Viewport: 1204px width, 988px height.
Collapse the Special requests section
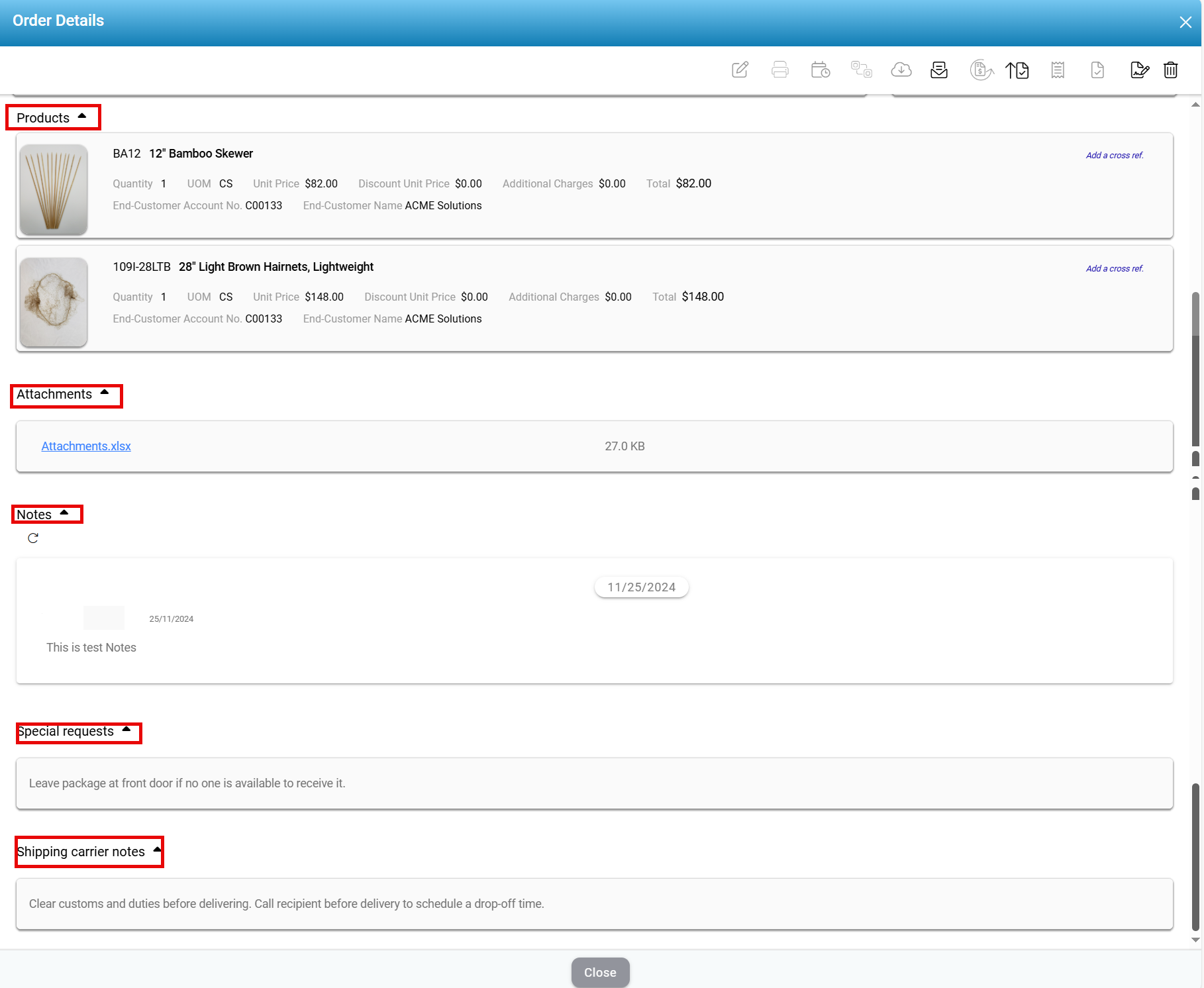(126, 730)
